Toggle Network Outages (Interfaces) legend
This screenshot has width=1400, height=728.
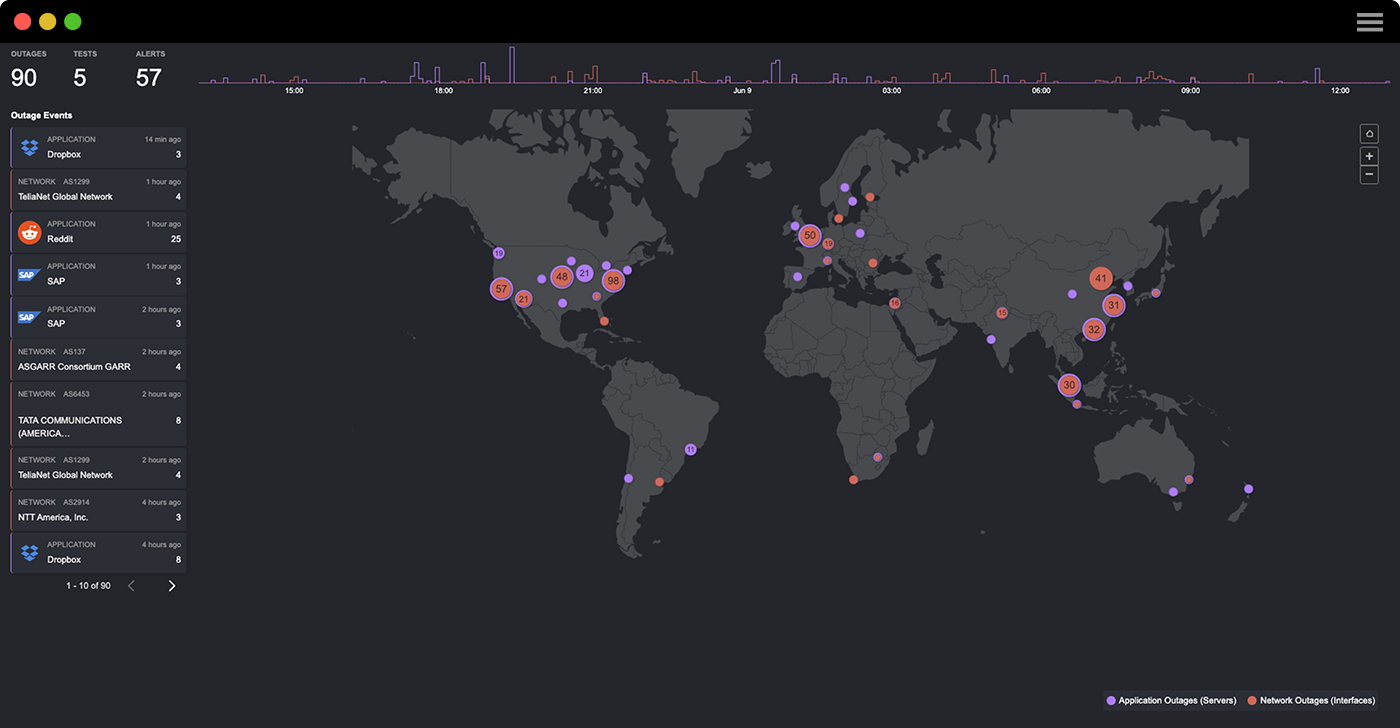pyautogui.click(x=1311, y=700)
